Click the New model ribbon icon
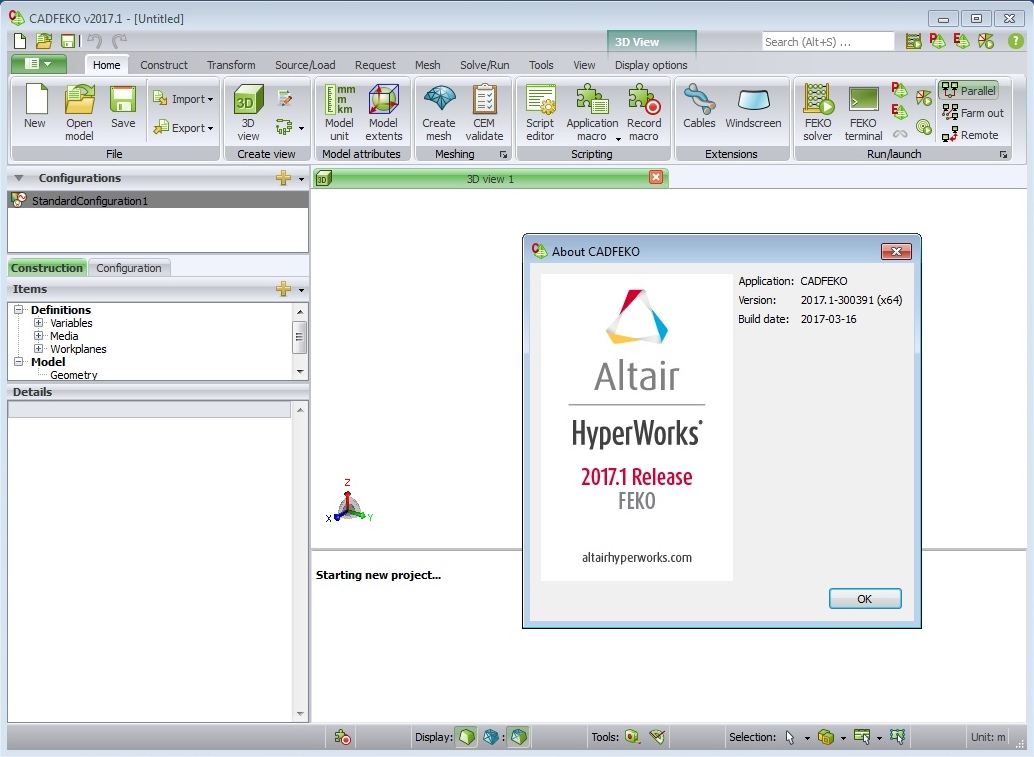 pyautogui.click(x=35, y=106)
